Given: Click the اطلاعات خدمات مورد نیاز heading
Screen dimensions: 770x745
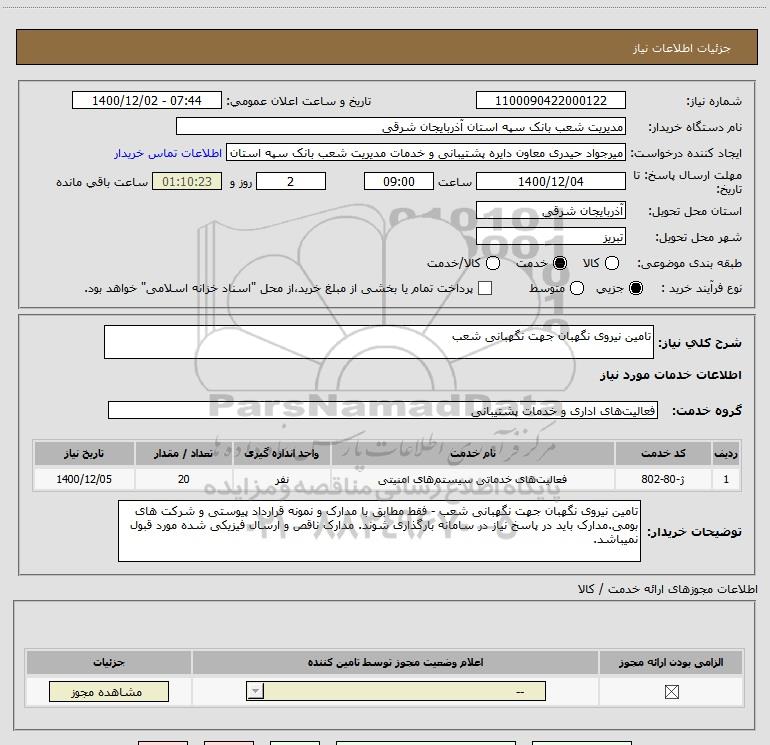Looking at the screenshot, I should tap(670, 375).
